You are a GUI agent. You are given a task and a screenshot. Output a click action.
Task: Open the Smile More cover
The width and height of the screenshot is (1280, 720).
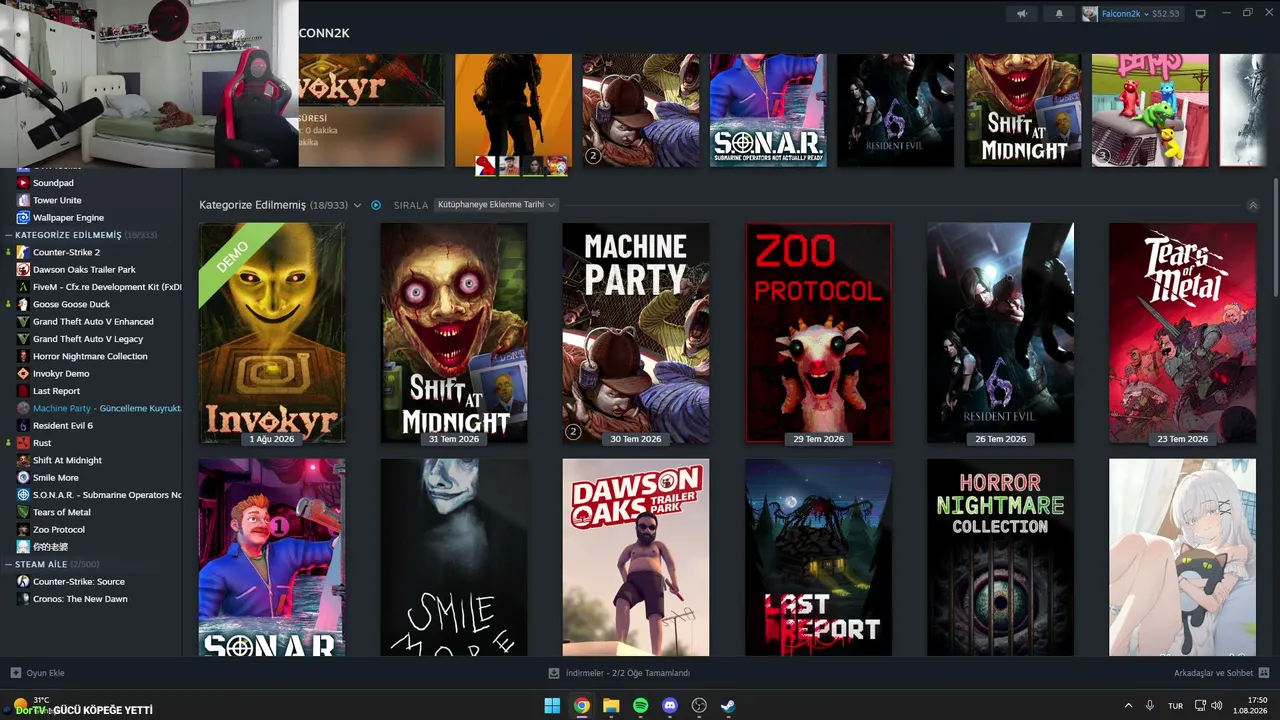pos(454,557)
